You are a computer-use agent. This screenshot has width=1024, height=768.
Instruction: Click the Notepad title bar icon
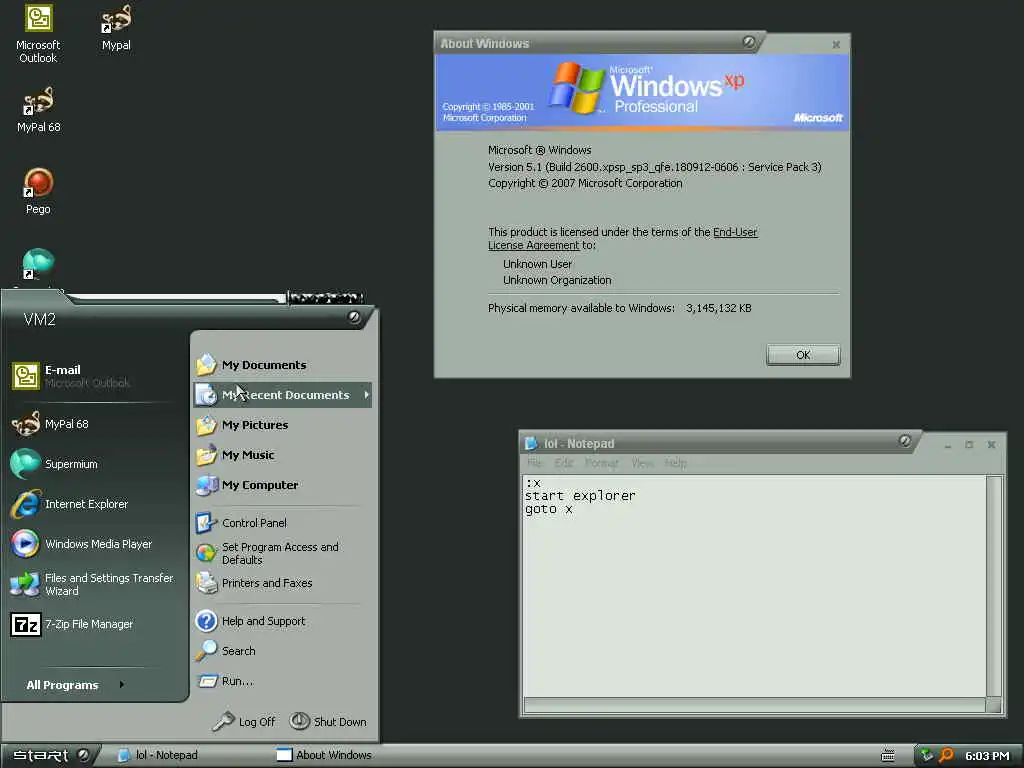(x=531, y=444)
